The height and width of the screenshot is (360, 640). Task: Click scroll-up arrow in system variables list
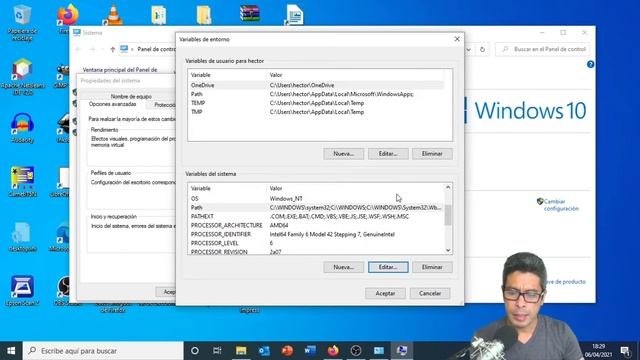coord(448,187)
